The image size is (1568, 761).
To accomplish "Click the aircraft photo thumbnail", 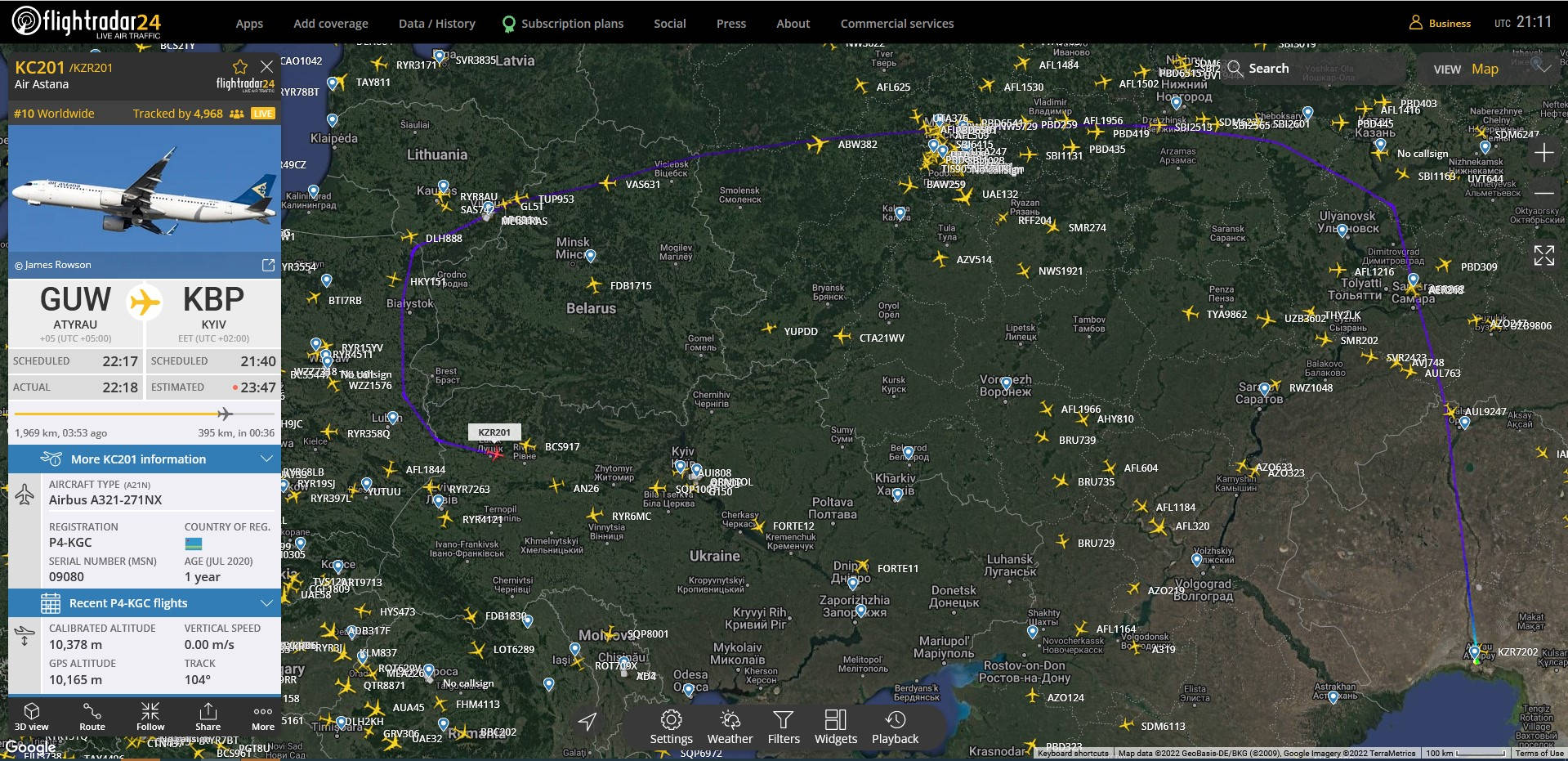I will (x=145, y=189).
